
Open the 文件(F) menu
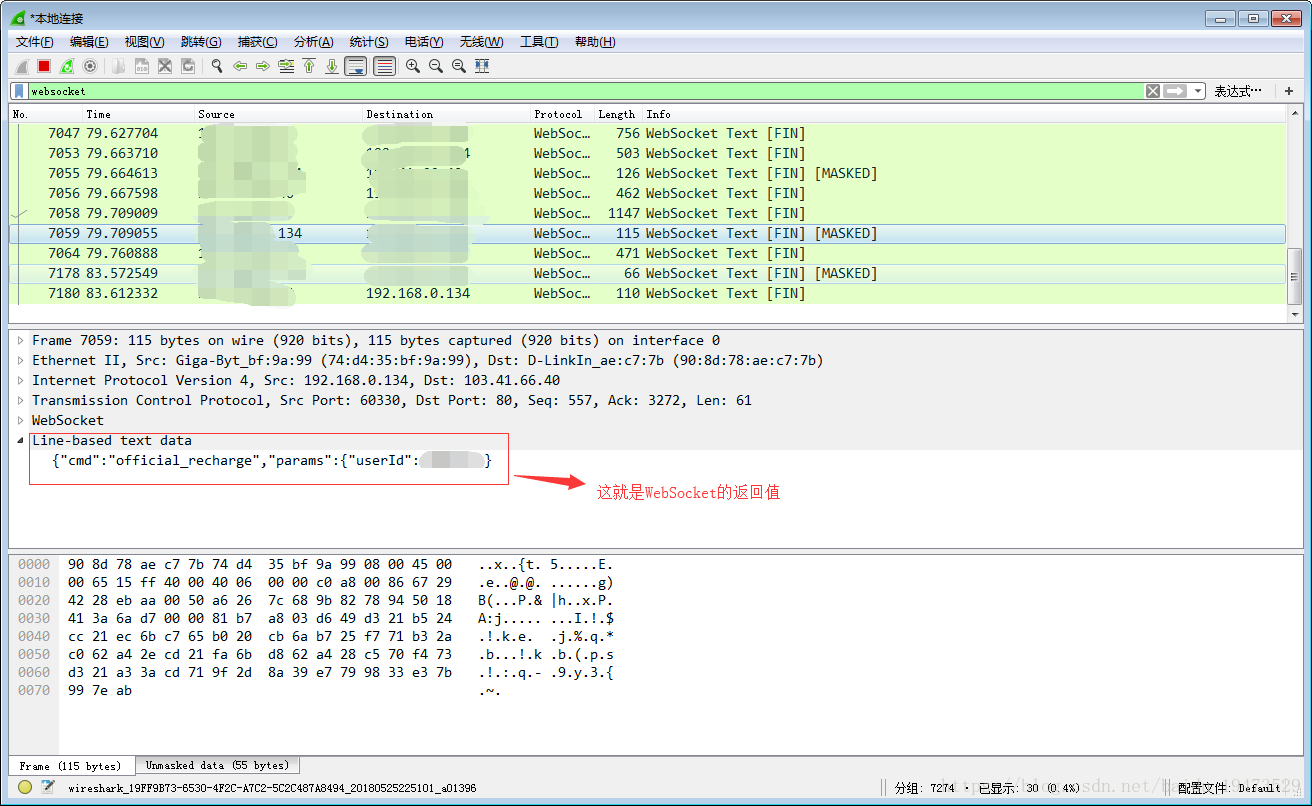[x=35, y=42]
